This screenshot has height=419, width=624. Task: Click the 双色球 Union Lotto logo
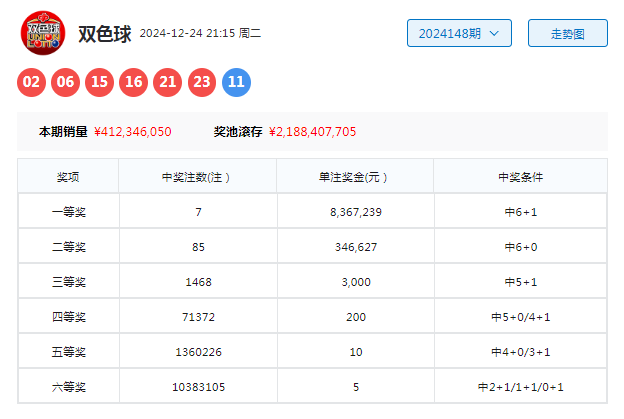pyautogui.click(x=43, y=33)
